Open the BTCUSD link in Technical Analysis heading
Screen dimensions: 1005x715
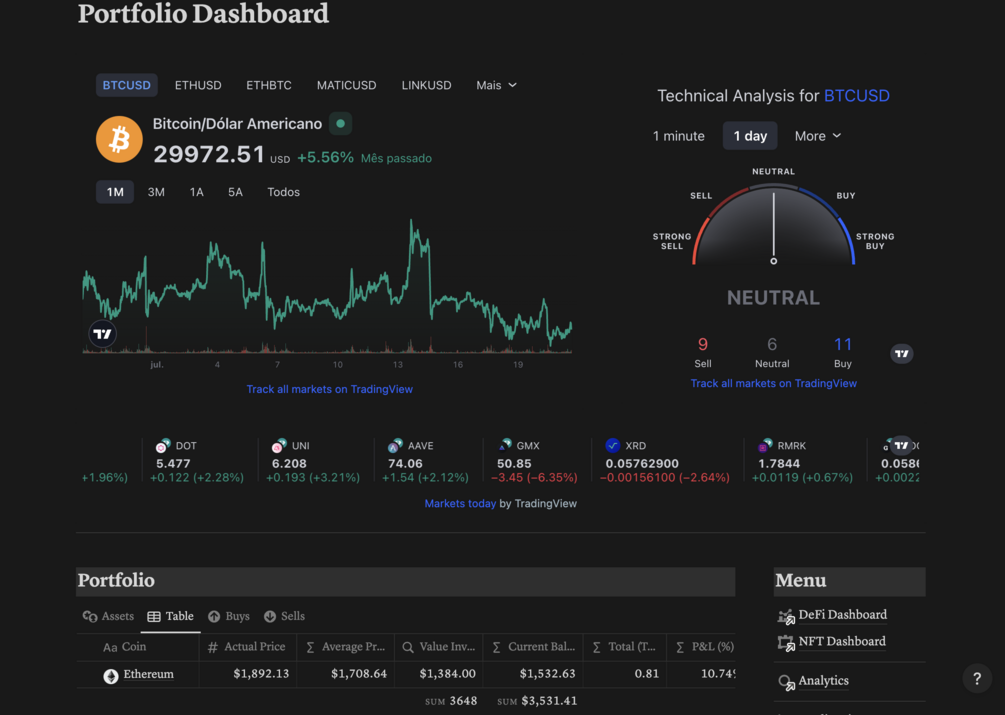856,95
